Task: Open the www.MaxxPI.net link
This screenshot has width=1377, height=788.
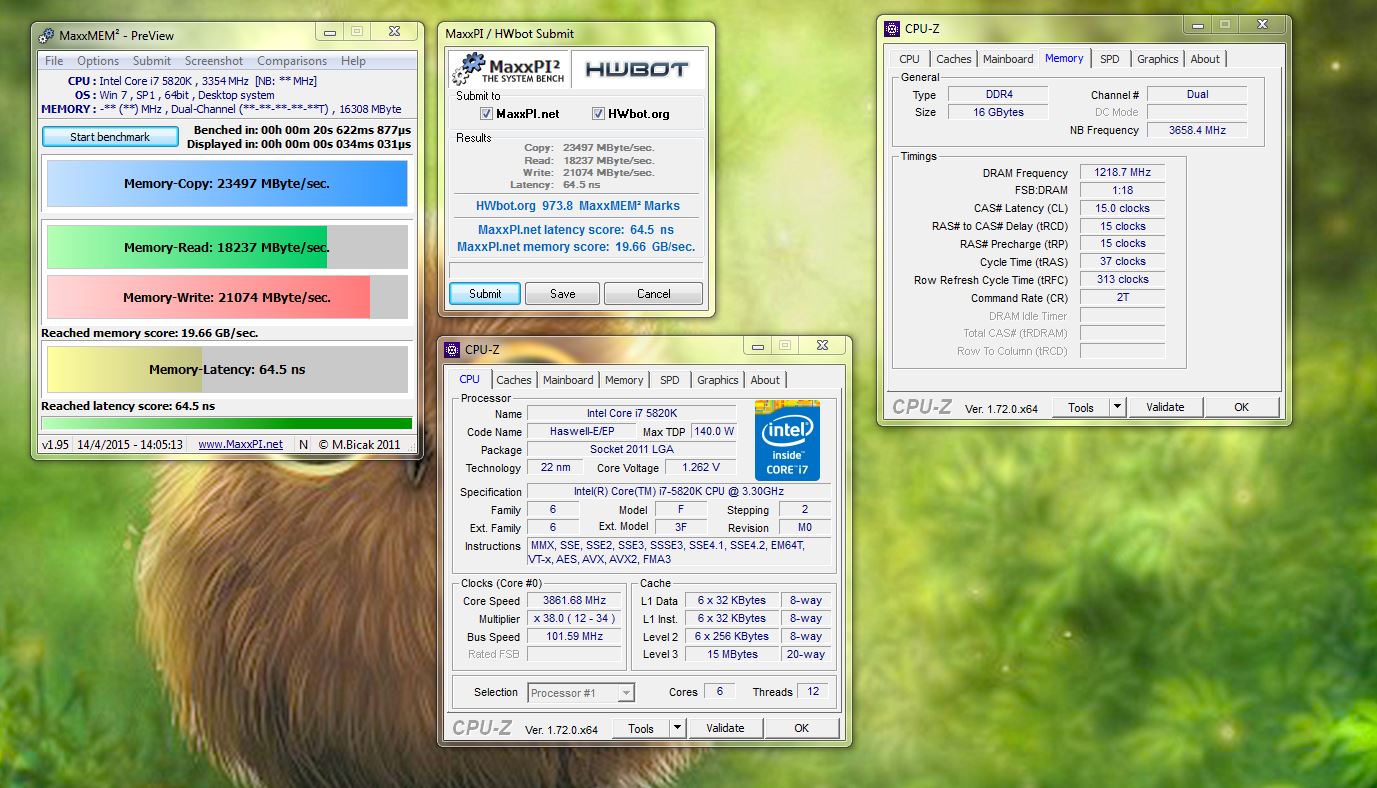Action: click(x=240, y=444)
